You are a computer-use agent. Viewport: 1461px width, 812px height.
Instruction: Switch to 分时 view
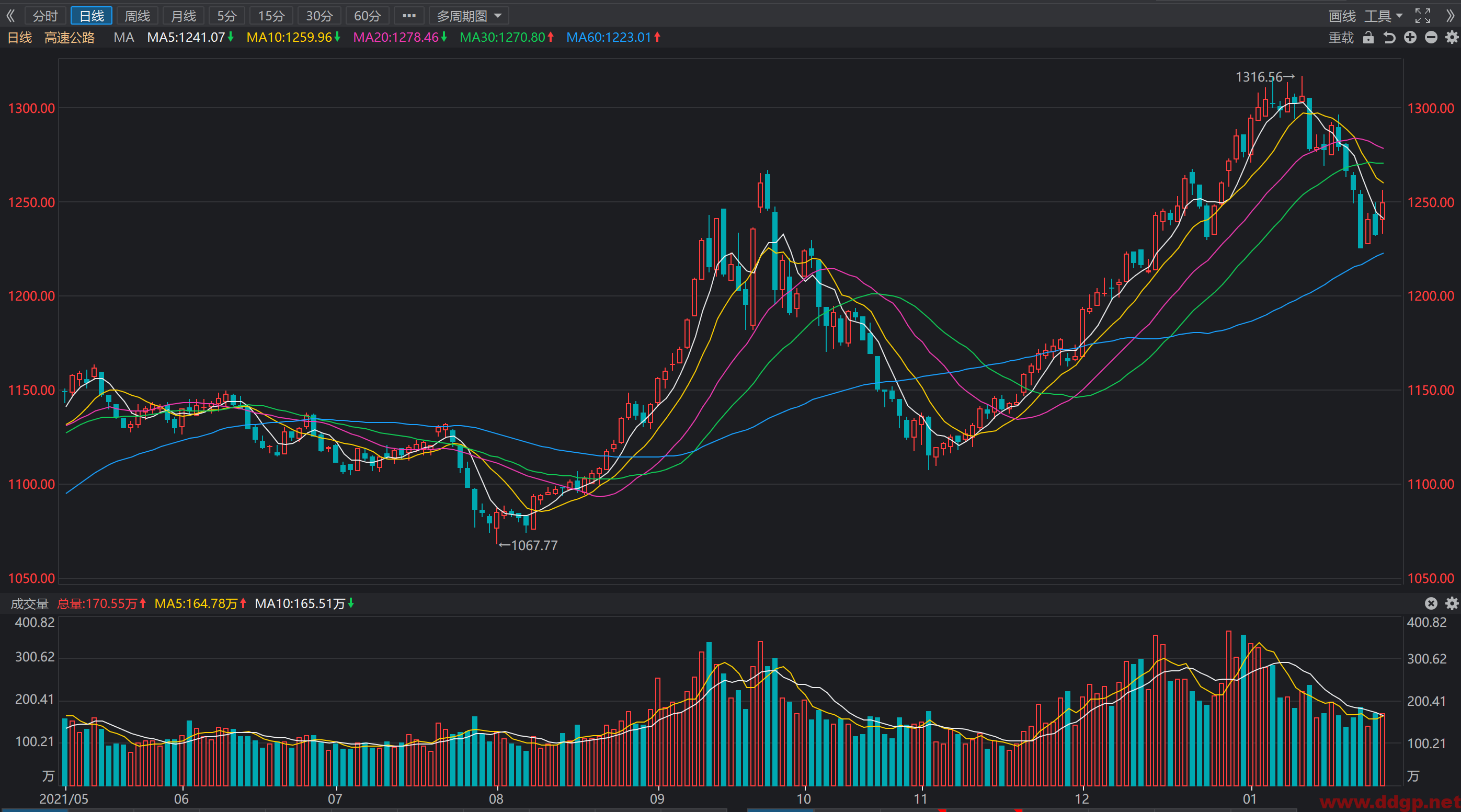pyautogui.click(x=45, y=16)
